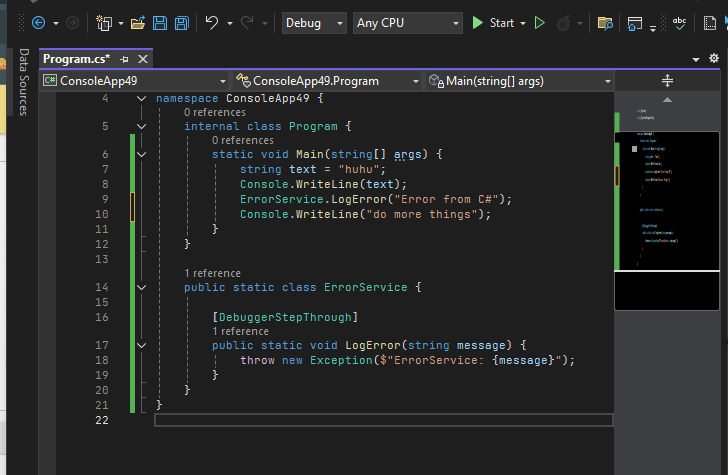Open the Hot Reload dropdown arrow
The width and height of the screenshot is (728, 475).
click(579, 23)
